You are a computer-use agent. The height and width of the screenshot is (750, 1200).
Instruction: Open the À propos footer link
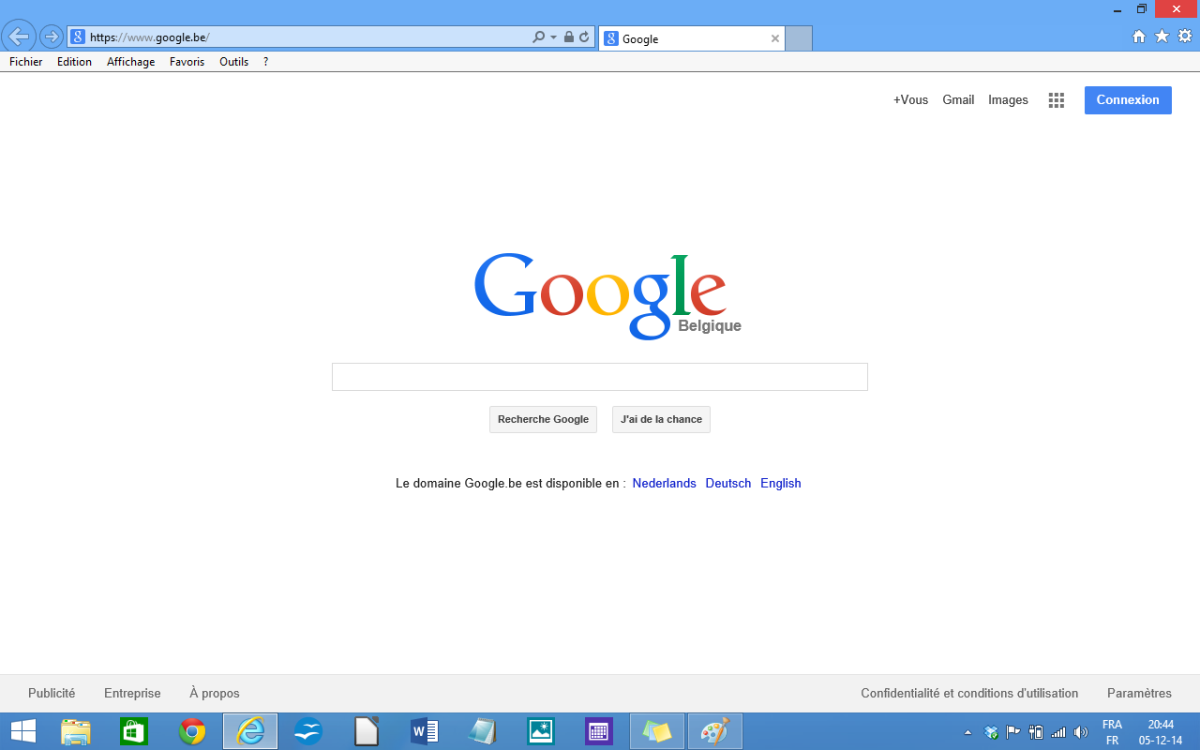[214, 693]
